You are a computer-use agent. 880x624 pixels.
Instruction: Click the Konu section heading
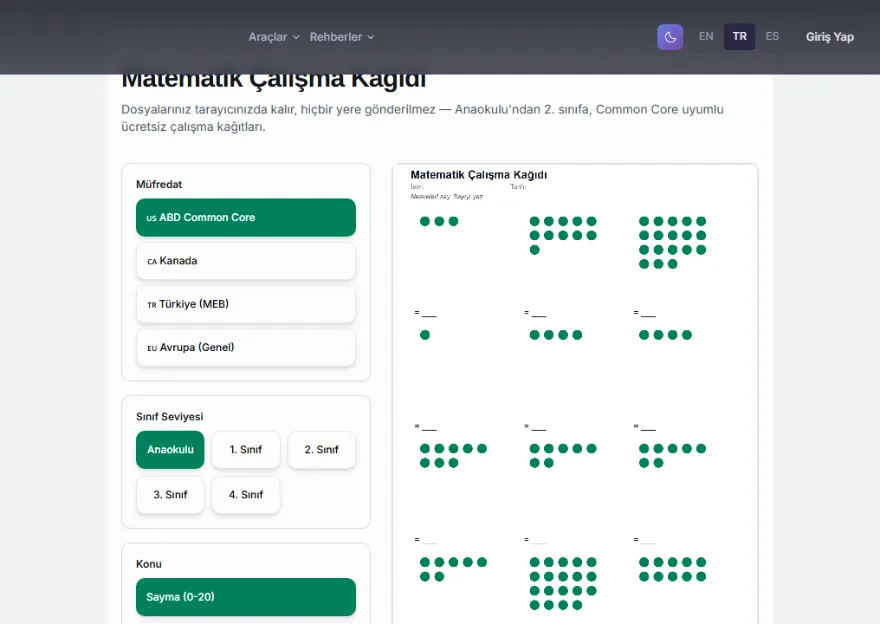click(149, 565)
